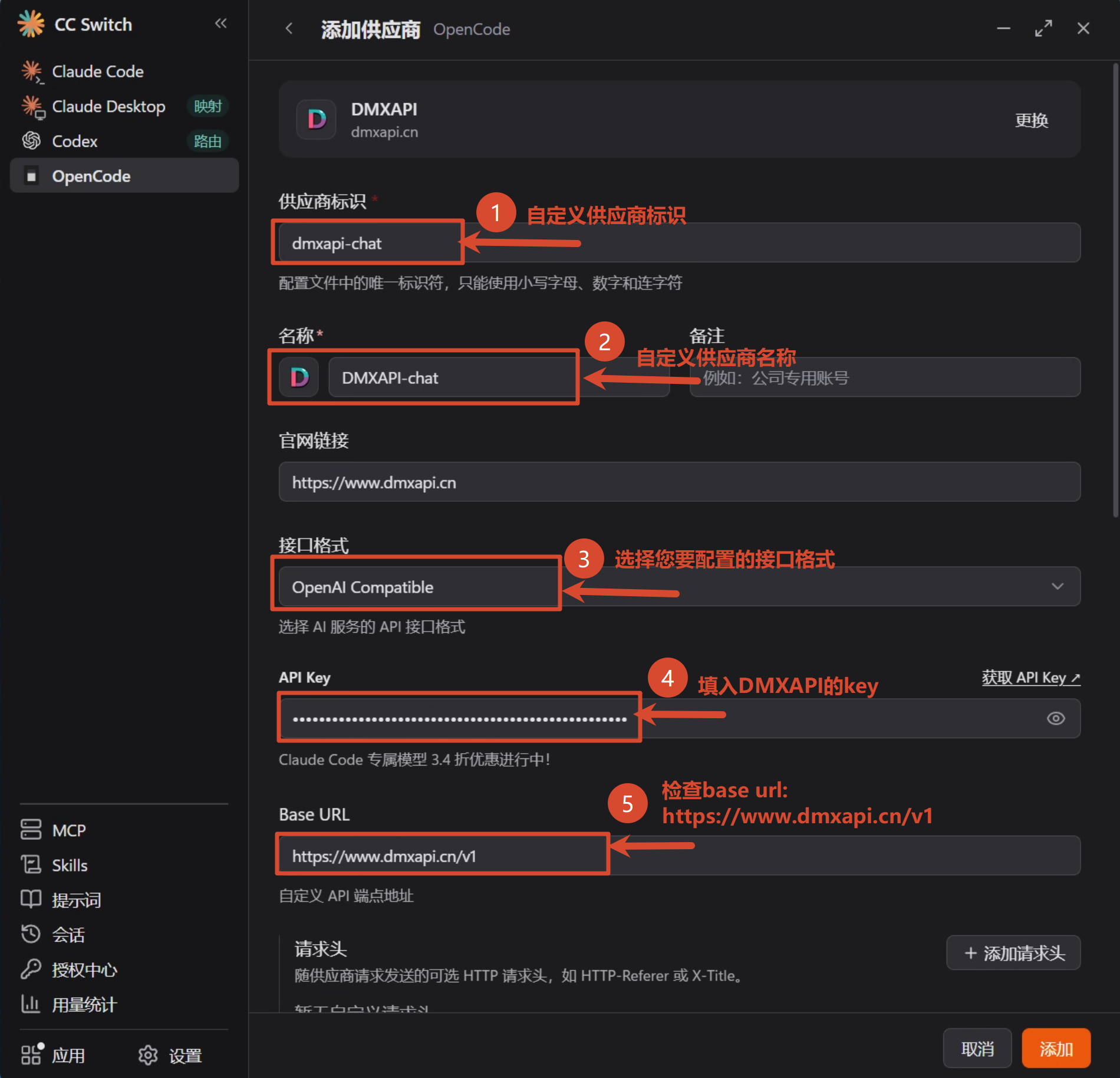The height and width of the screenshot is (1078, 1120).
Task: Click the 名称 name input field
Action: pyautogui.click(x=499, y=377)
